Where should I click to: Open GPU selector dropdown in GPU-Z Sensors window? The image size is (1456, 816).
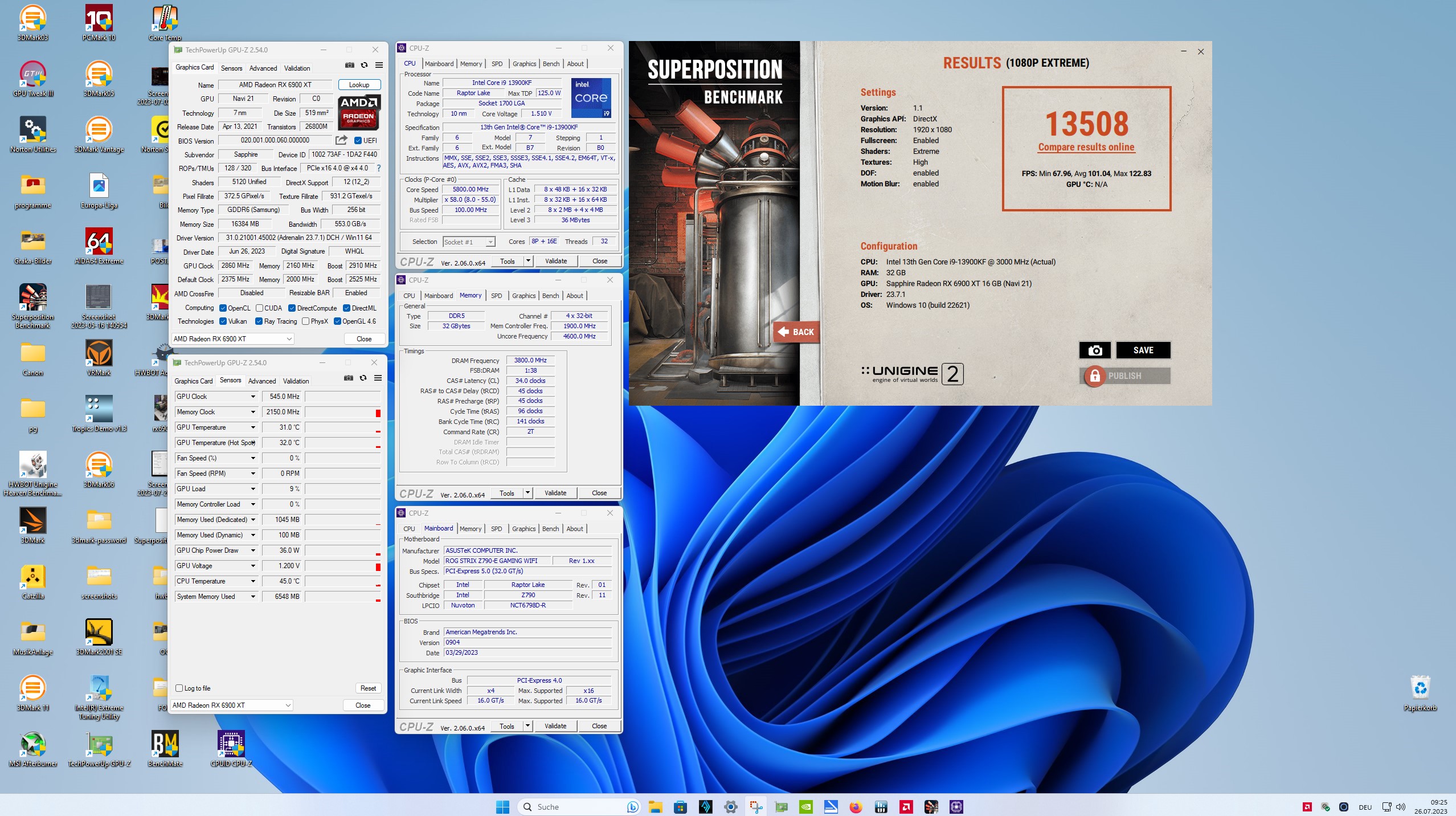tap(232, 705)
